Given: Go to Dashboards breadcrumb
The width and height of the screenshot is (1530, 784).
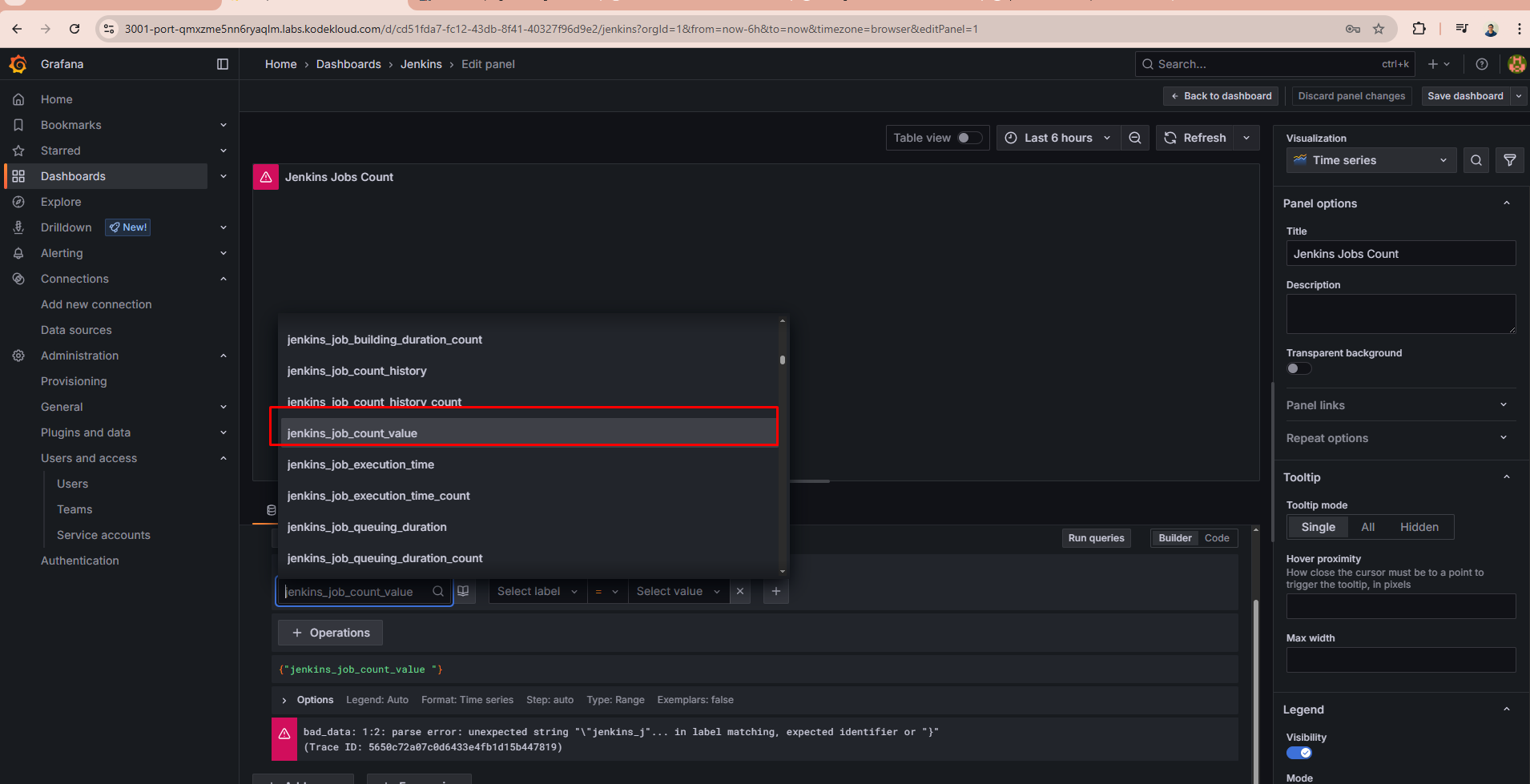Looking at the screenshot, I should click(348, 64).
